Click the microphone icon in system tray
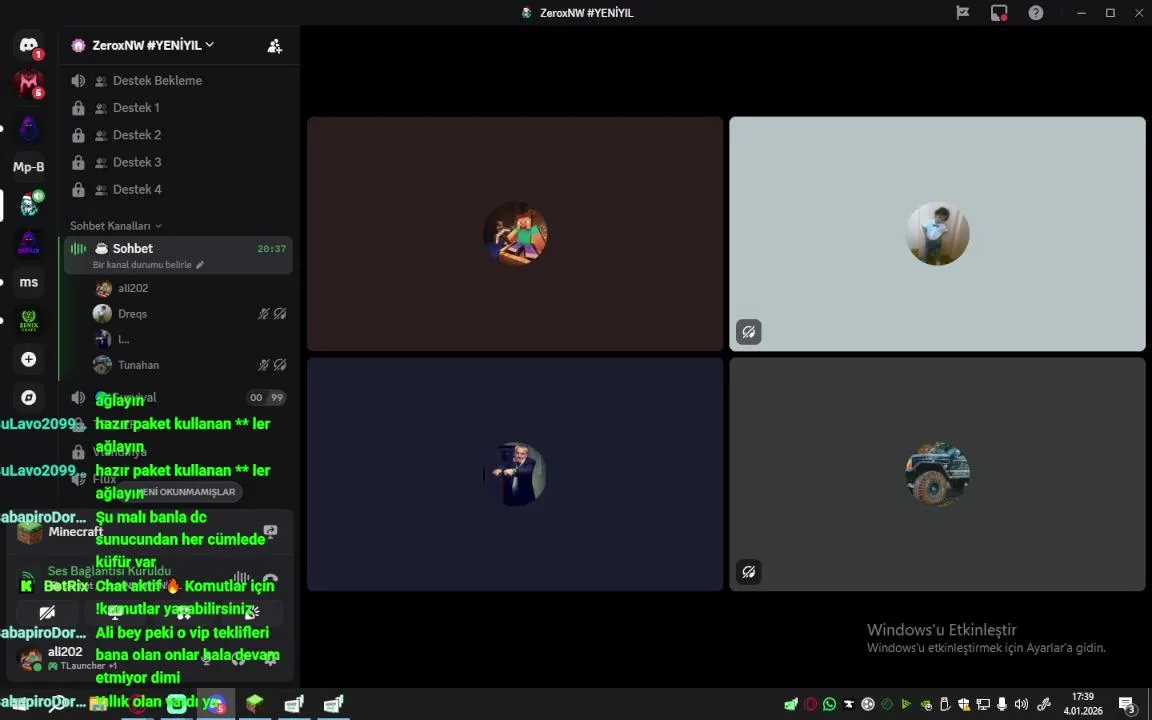The height and width of the screenshot is (720, 1152). (x=1002, y=704)
